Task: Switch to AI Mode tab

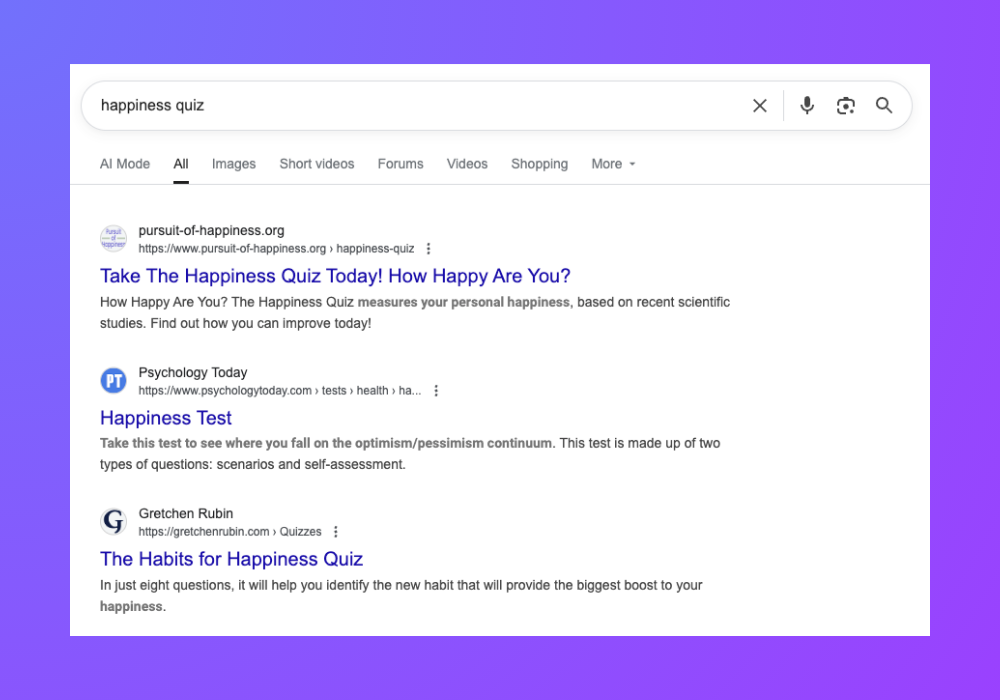Action: coord(125,164)
